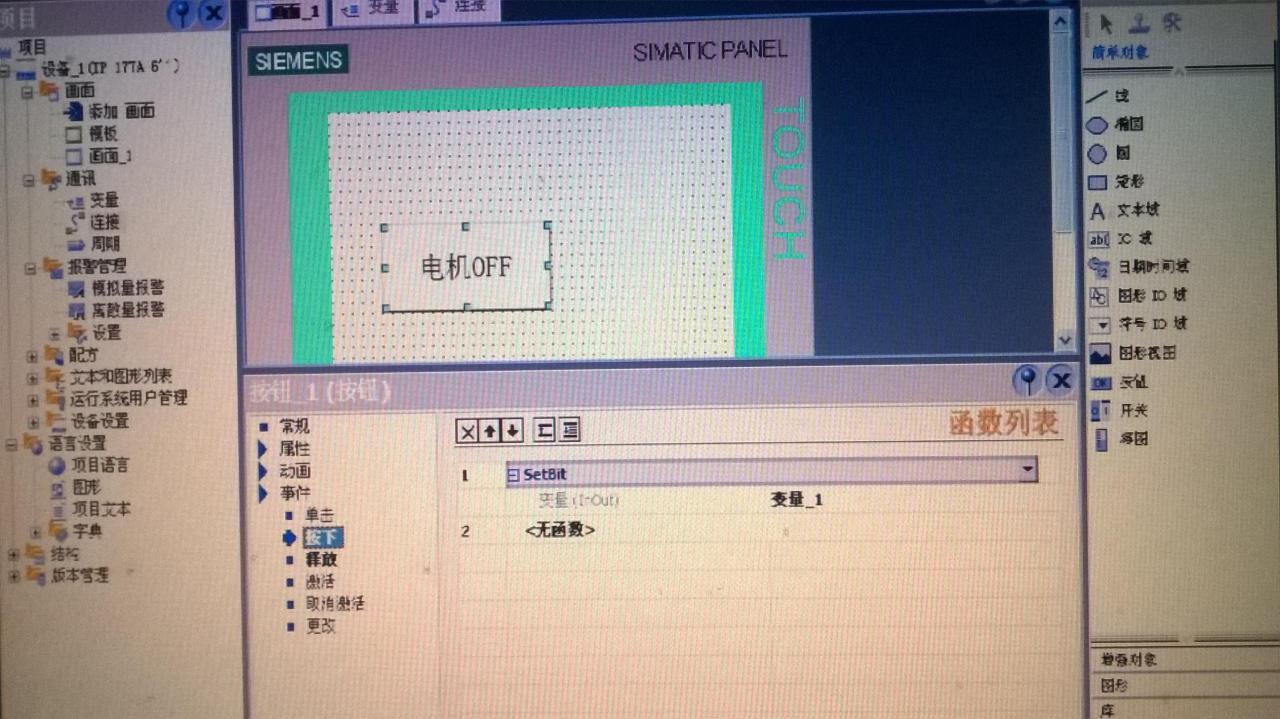Select the Circle (圆) tool icon
This screenshot has width=1280, height=719.
[x=1097, y=154]
